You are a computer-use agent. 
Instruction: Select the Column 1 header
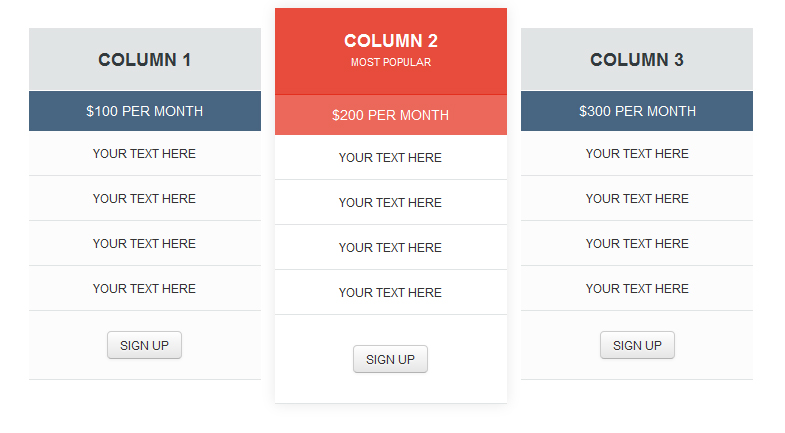(145, 60)
